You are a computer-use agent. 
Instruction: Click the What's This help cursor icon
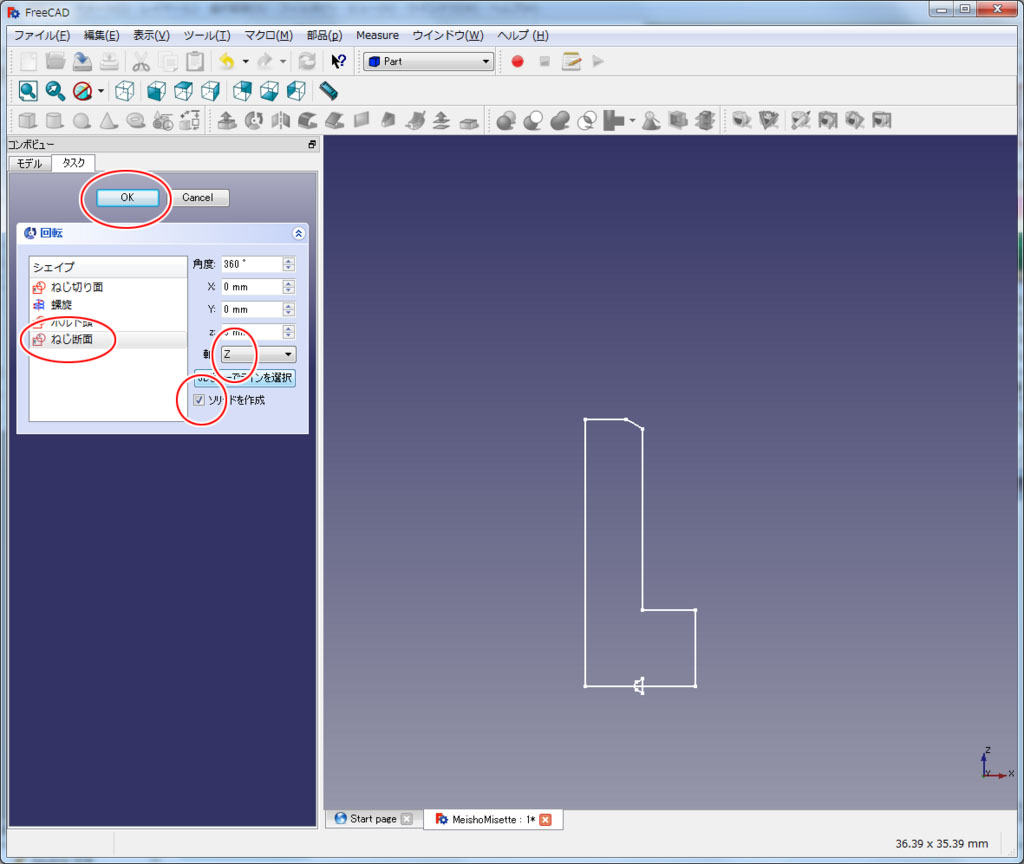[338, 61]
